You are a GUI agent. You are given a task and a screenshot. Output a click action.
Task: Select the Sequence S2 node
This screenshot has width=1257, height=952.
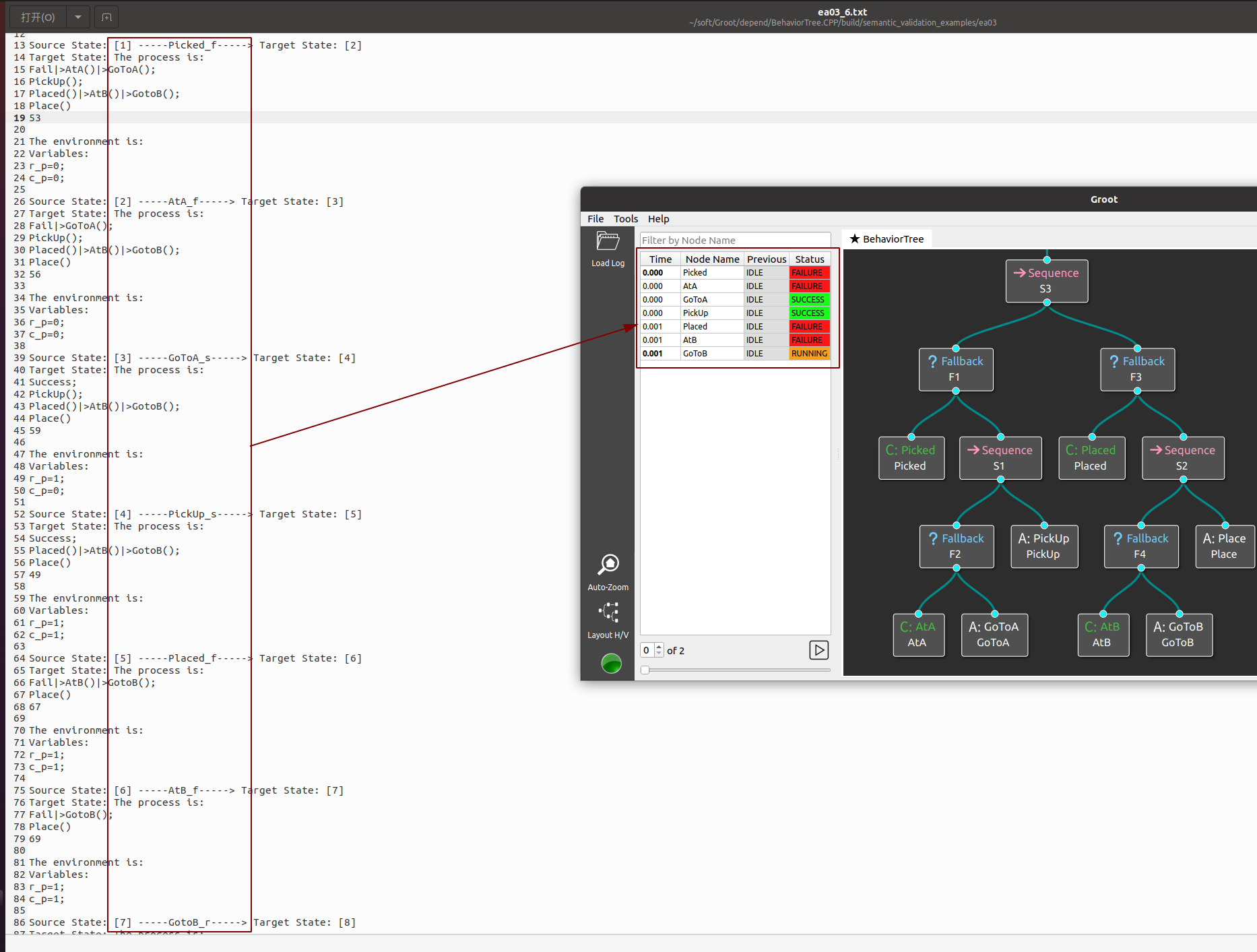1183,458
